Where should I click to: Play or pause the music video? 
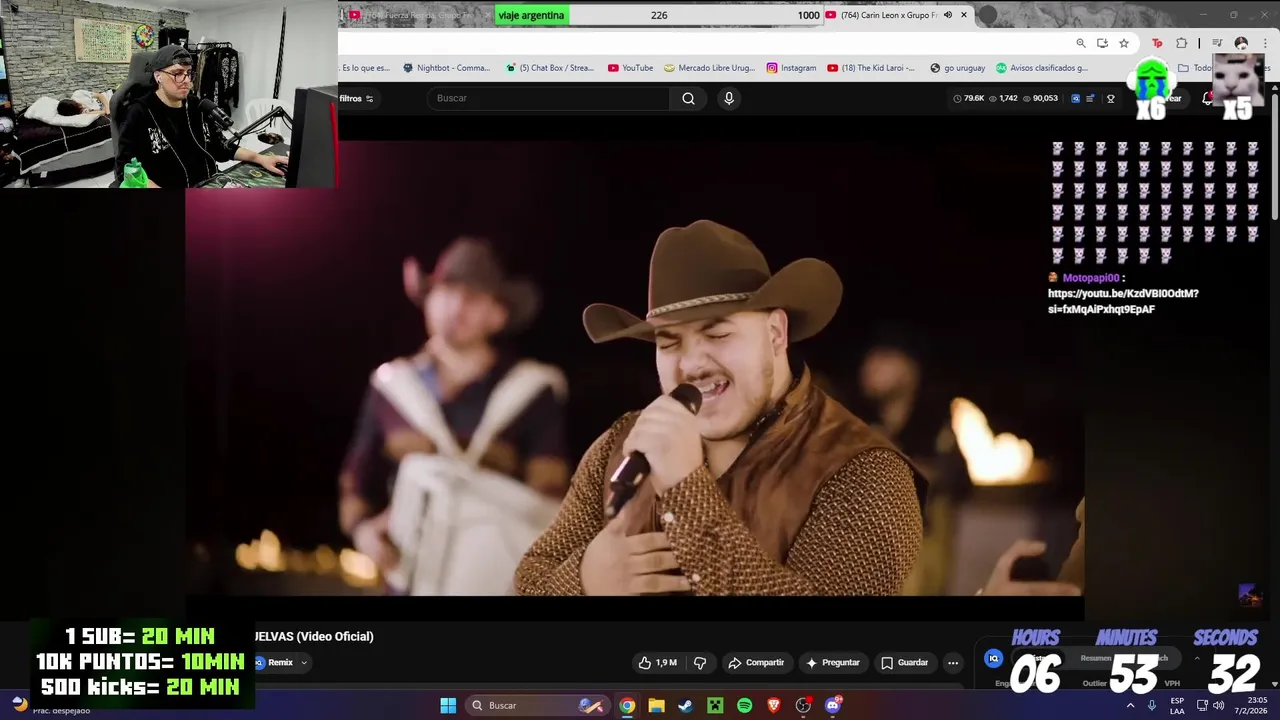pyautogui.click(x=634, y=368)
